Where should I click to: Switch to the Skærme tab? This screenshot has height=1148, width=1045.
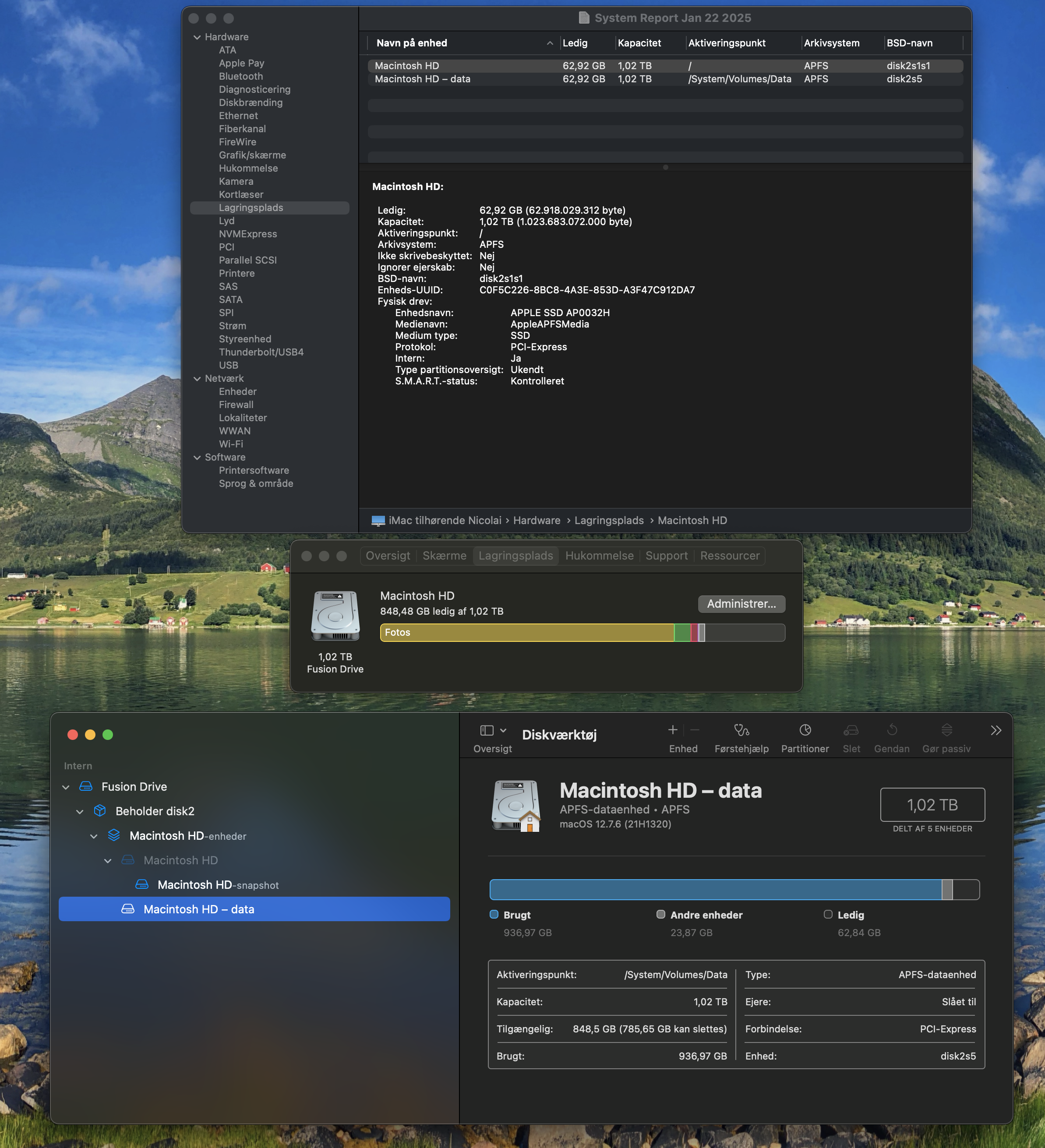(444, 556)
